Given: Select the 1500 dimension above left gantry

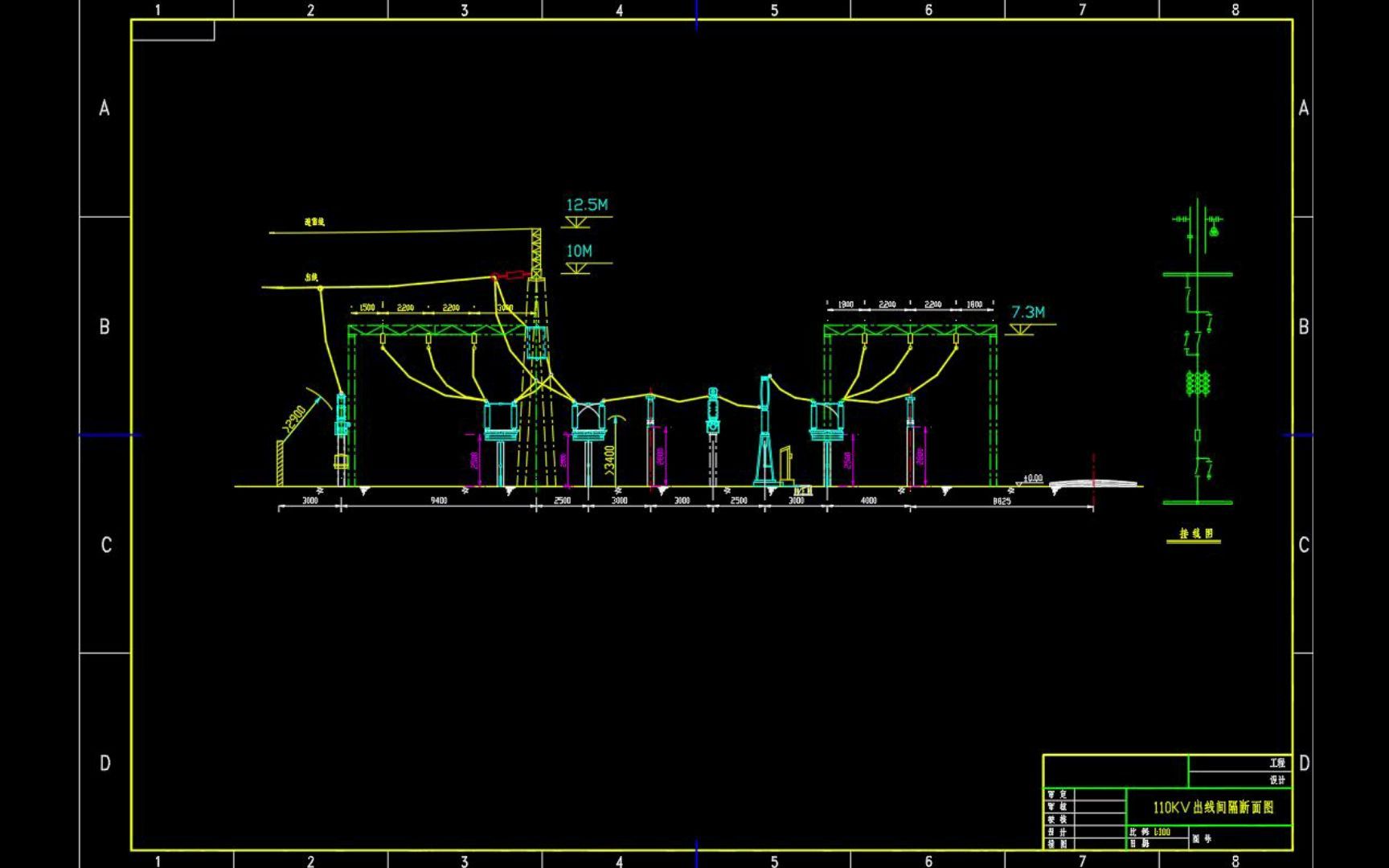Looking at the screenshot, I should pyautogui.click(x=367, y=308).
